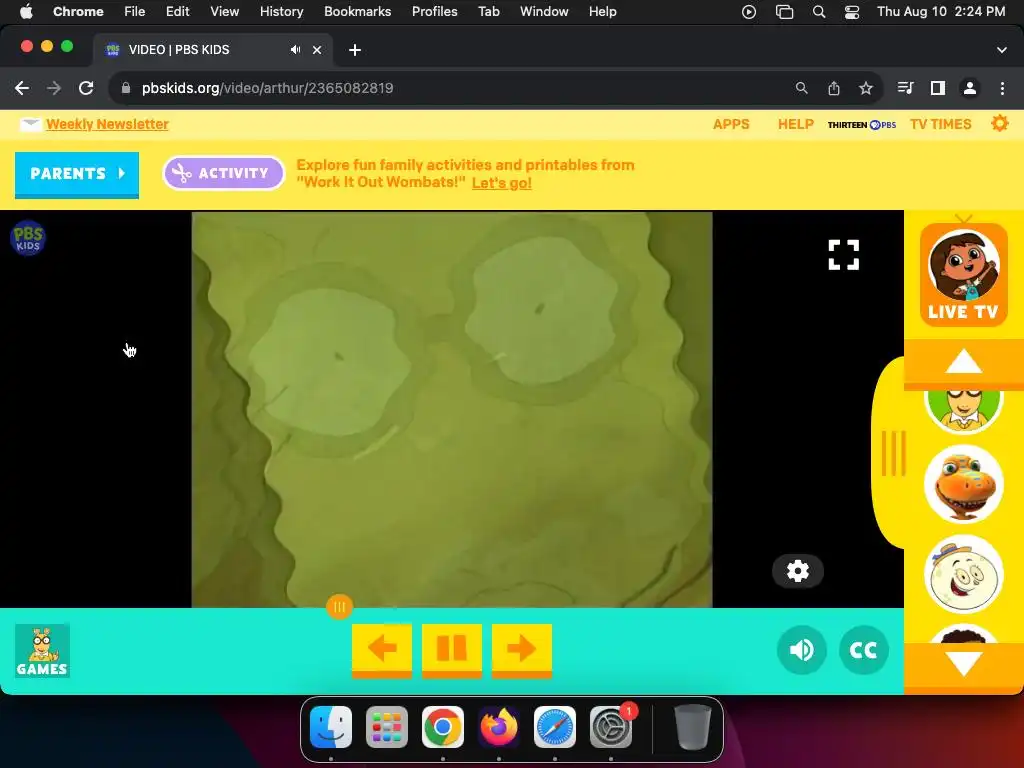Reload the PBS Kids page
Screen dimensions: 1024x768
point(86,88)
